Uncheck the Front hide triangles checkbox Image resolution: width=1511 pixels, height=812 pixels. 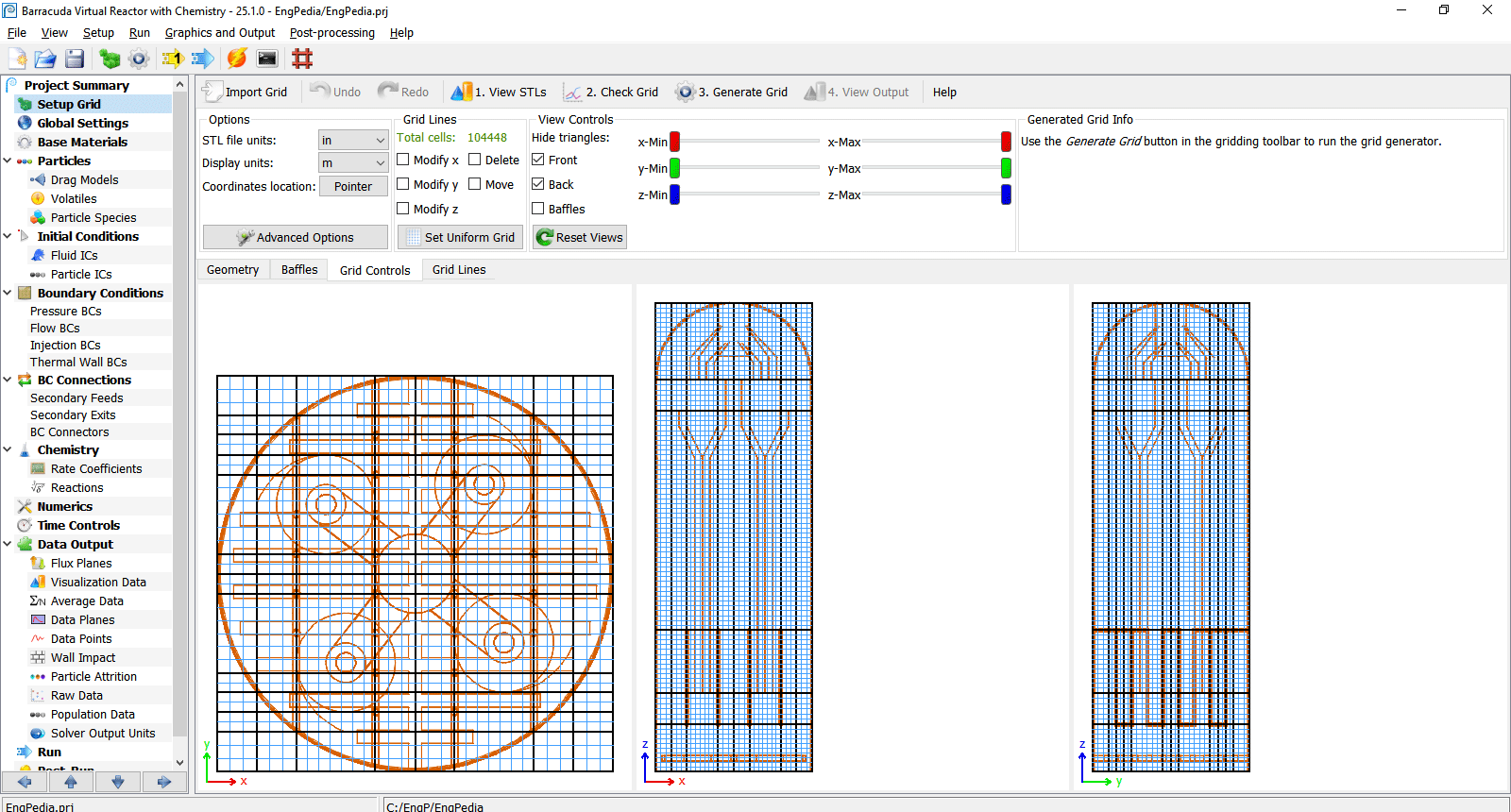538,160
